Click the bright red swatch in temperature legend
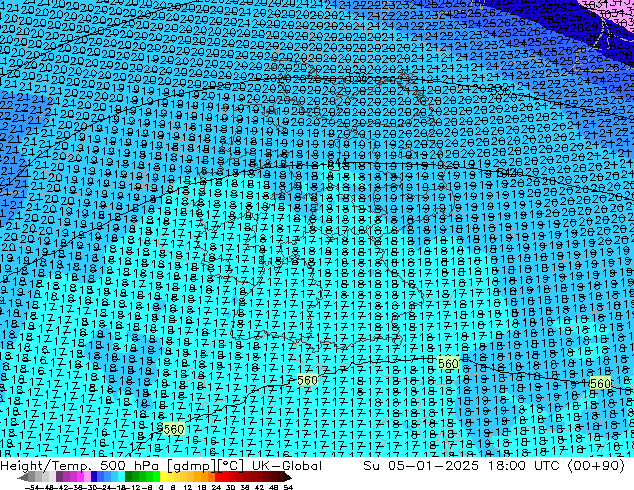 (218, 476)
